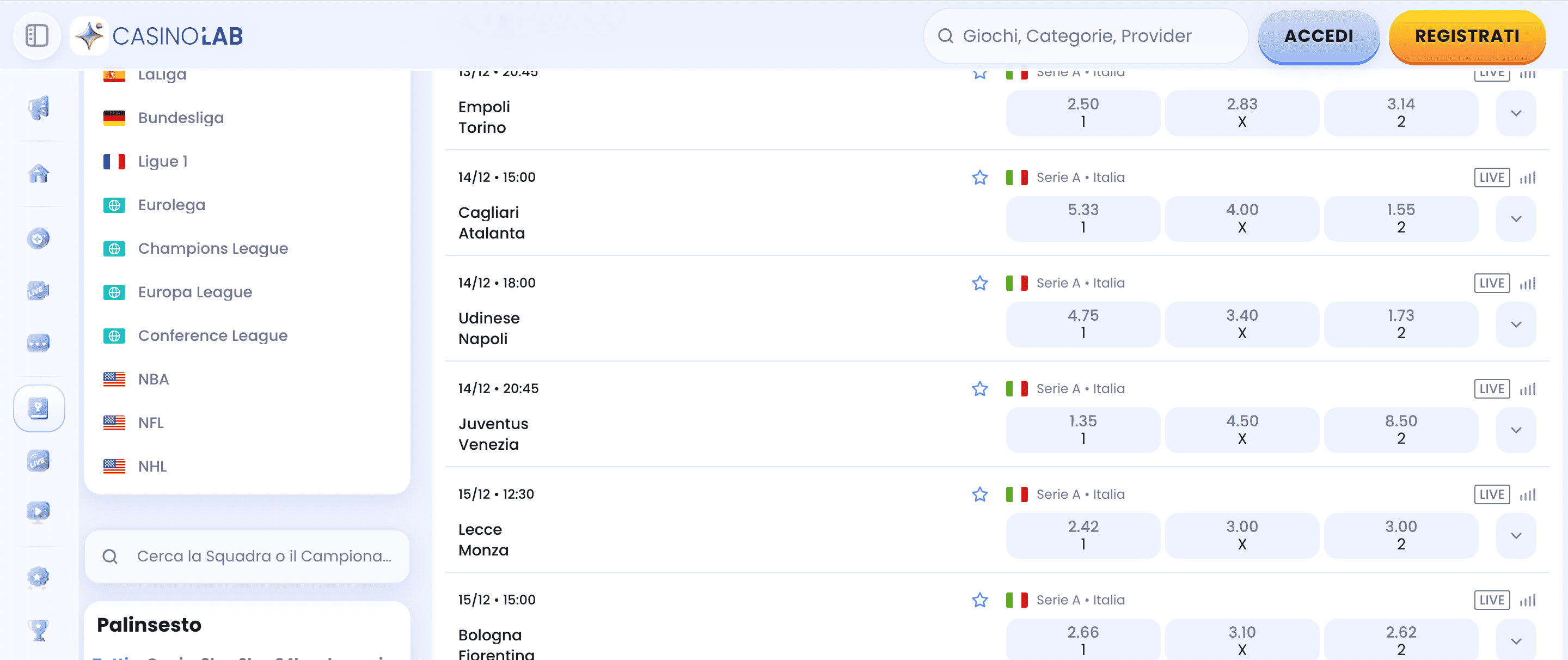
Task: Bet on Juventus win at 1.35
Action: click(x=1082, y=429)
